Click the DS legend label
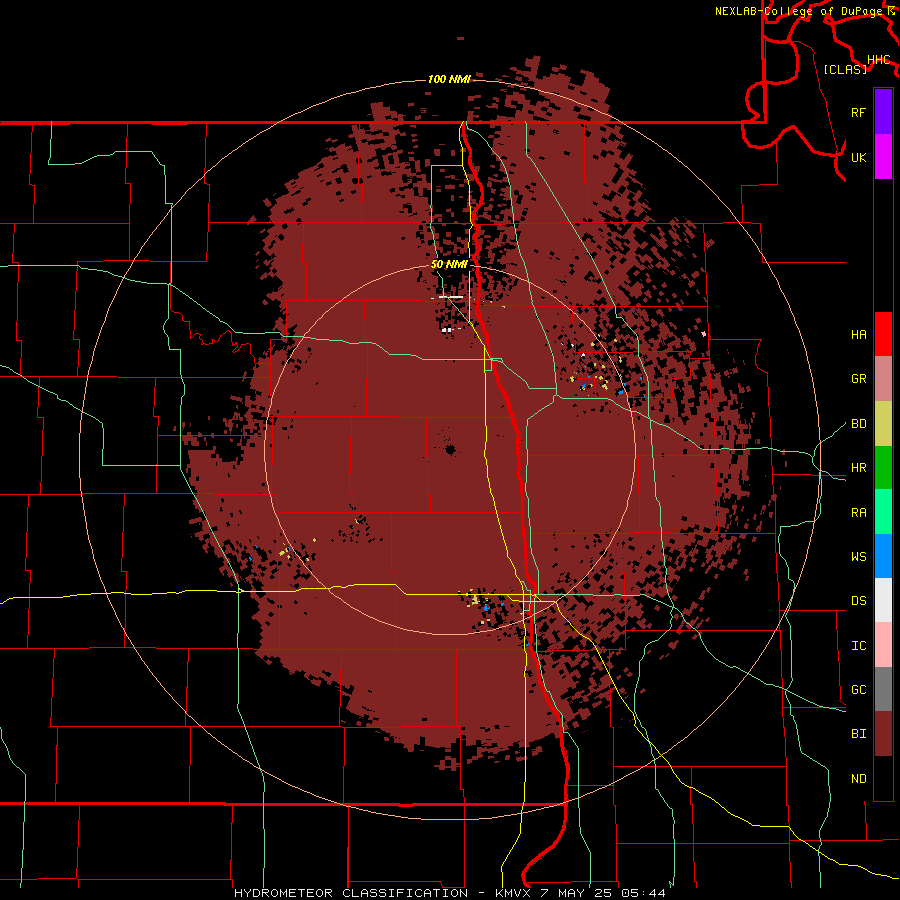 click(858, 601)
